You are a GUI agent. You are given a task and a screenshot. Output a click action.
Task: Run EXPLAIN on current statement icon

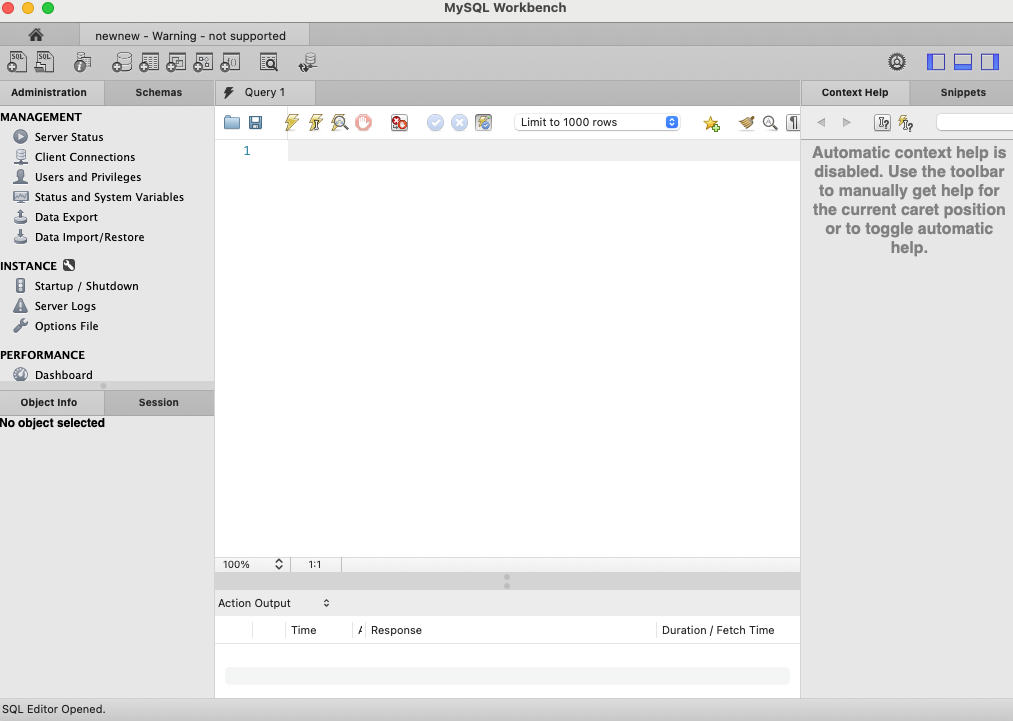[340, 122]
